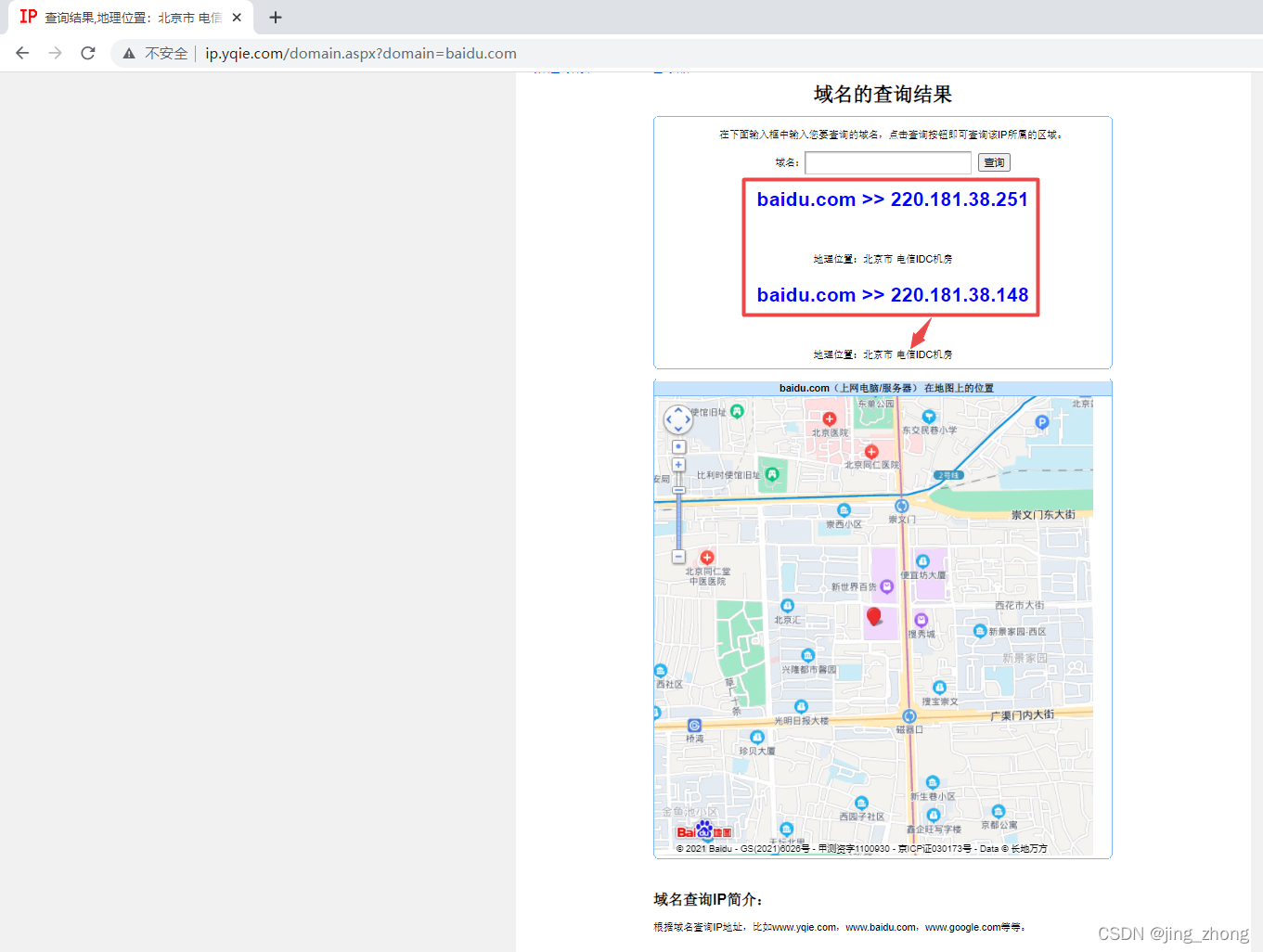Click the 崇文门东大街 road label

(x=1043, y=514)
